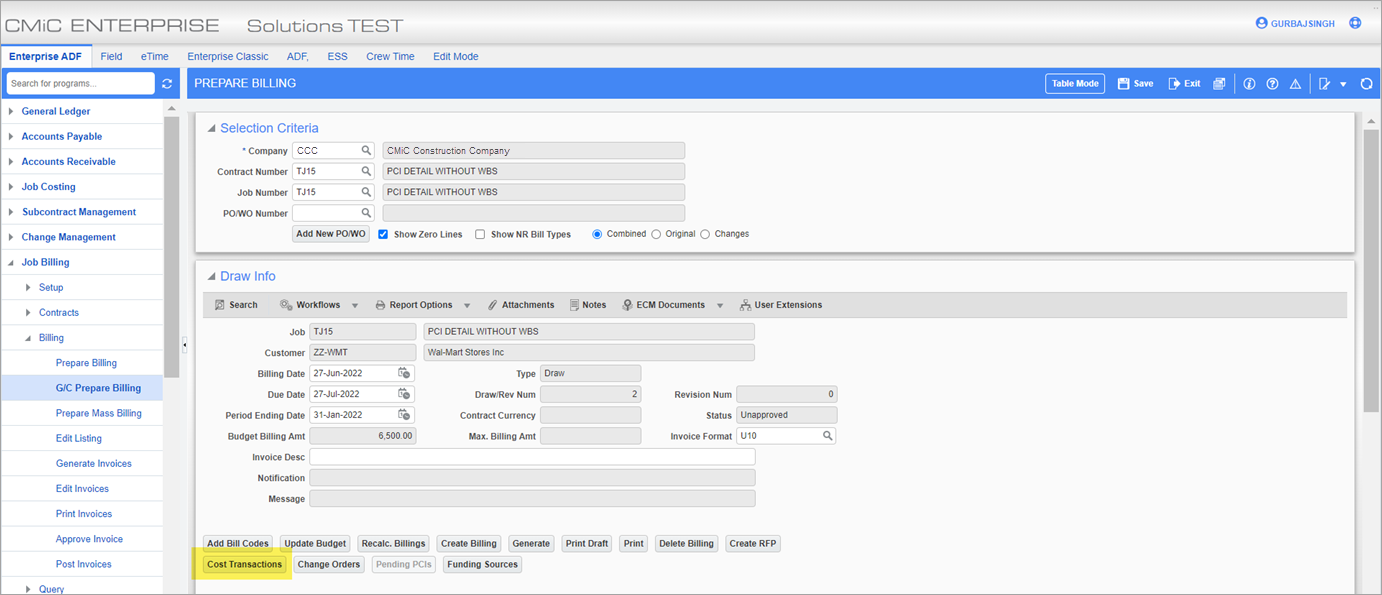Expand Contracts under Job Billing
This screenshot has width=1382, height=595.
click(28, 312)
